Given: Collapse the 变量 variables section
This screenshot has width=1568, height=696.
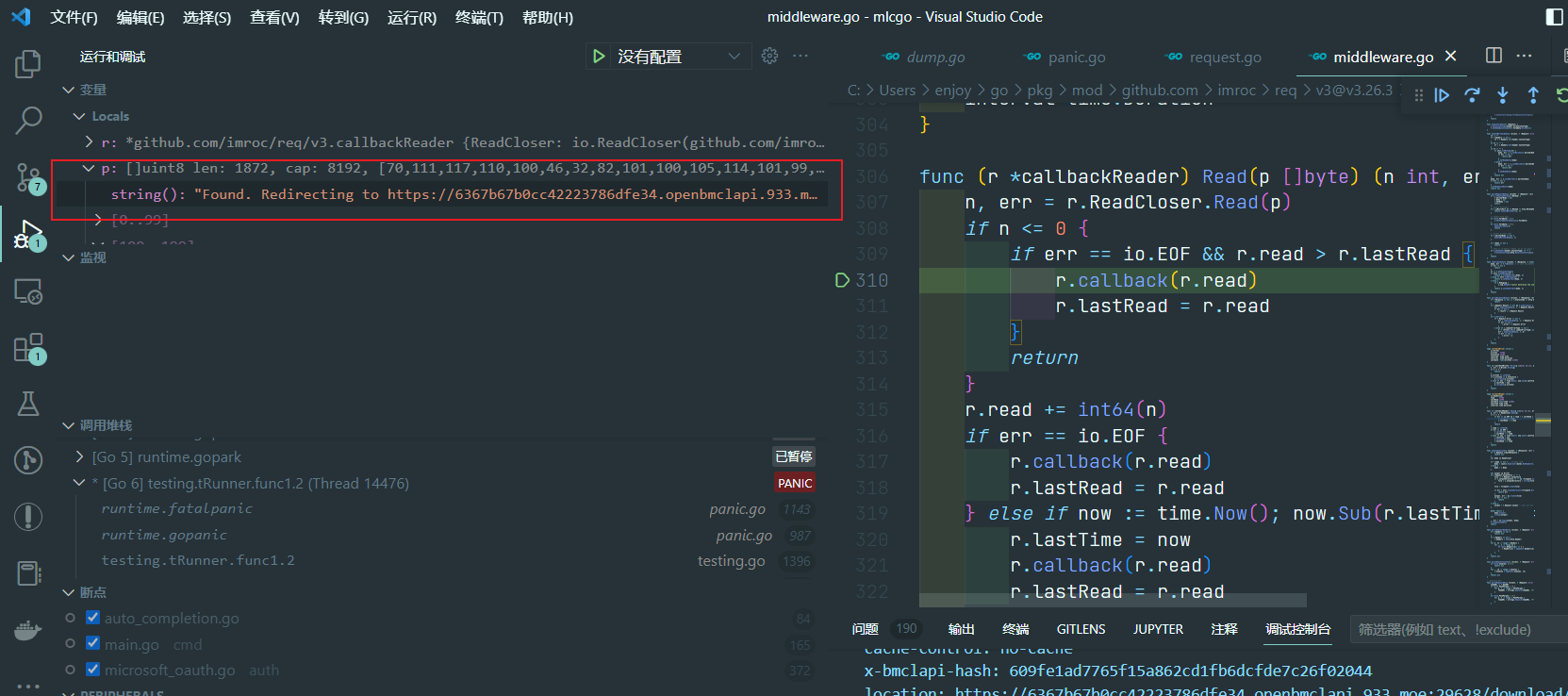Looking at the screenshot, I should [68, 90].
